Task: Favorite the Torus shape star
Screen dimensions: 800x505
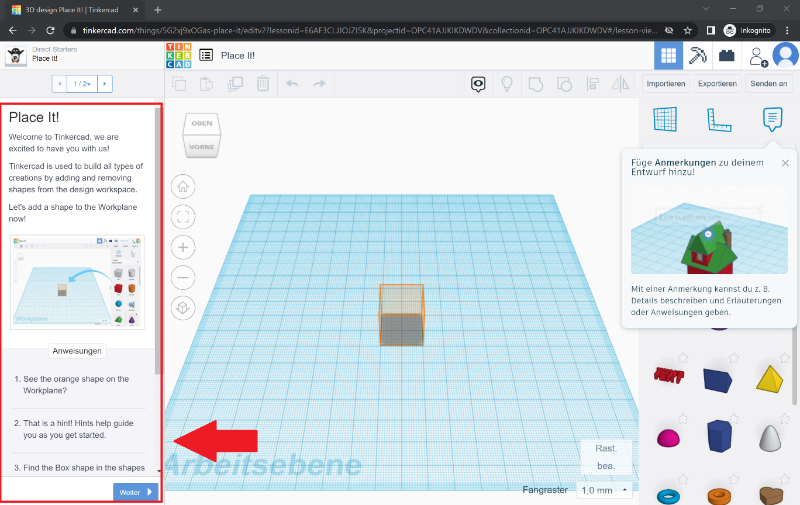Action: point(683,479)
